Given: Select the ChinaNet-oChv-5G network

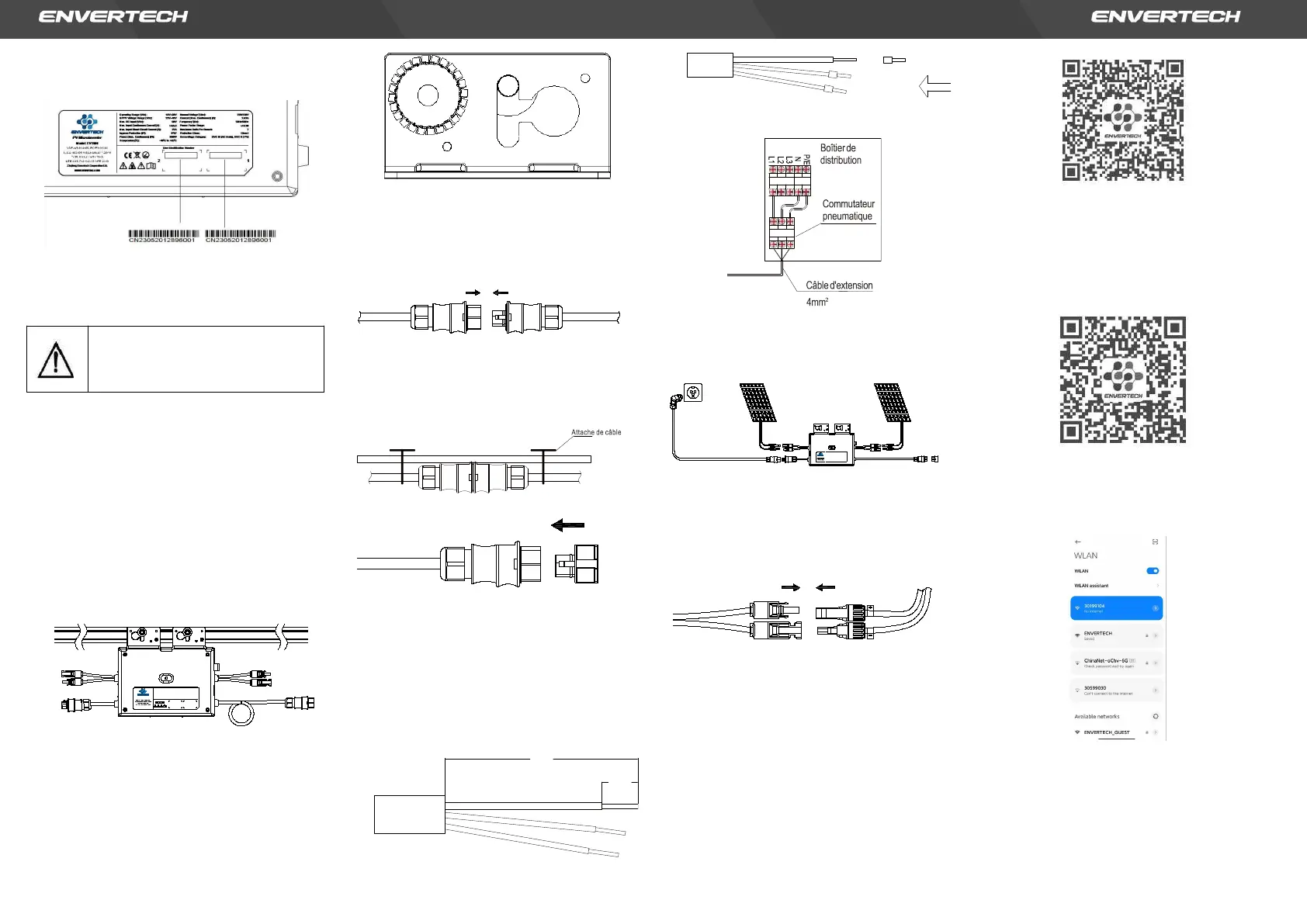Looking at the screenshot, I should coord(1116,663).
